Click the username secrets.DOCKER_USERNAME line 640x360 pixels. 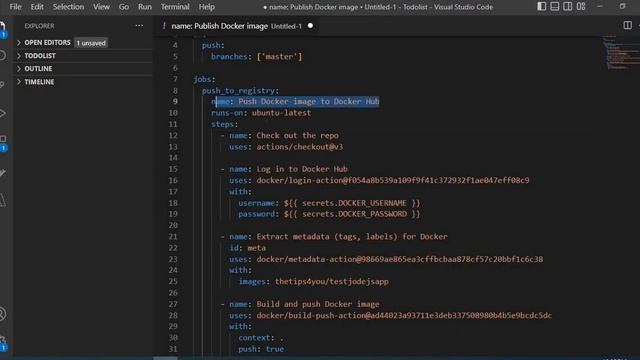click(x=329, y=203)
